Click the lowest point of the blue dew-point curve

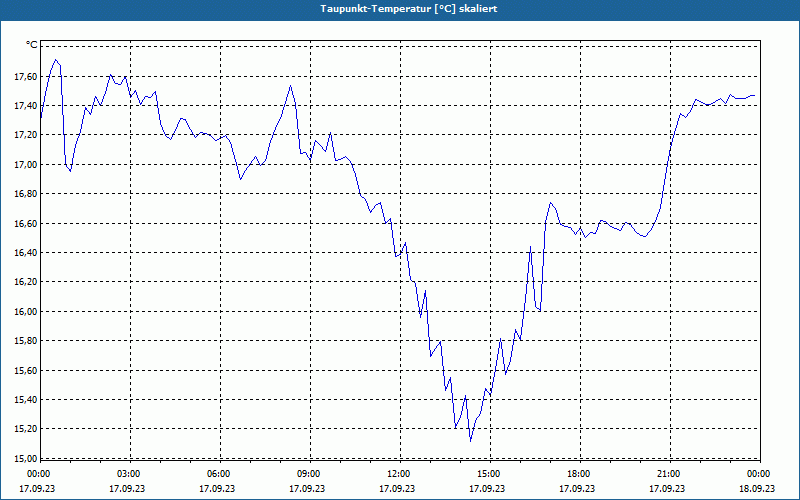(470, 441)
